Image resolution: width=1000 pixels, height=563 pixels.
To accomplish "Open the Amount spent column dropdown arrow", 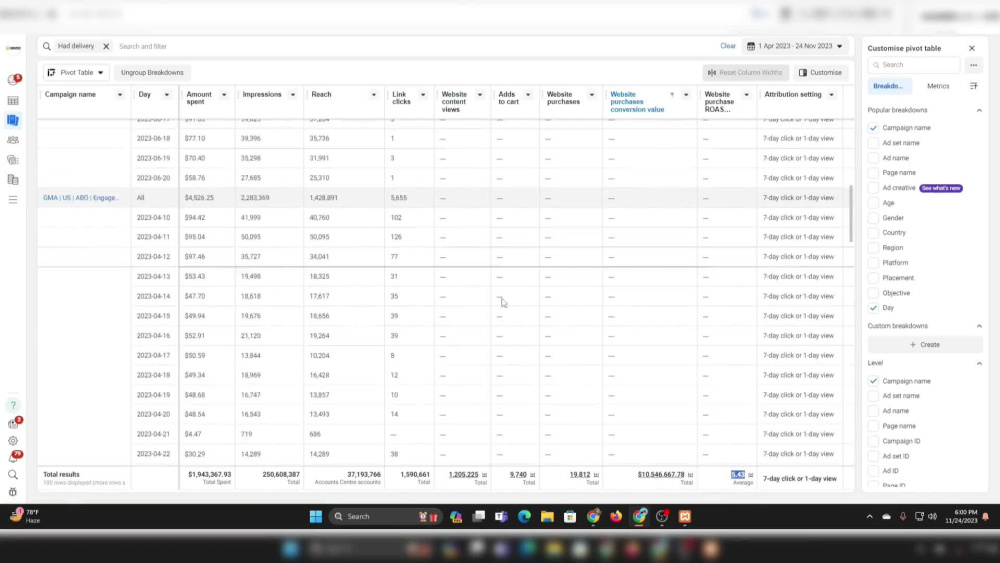I will pos(224,95).
